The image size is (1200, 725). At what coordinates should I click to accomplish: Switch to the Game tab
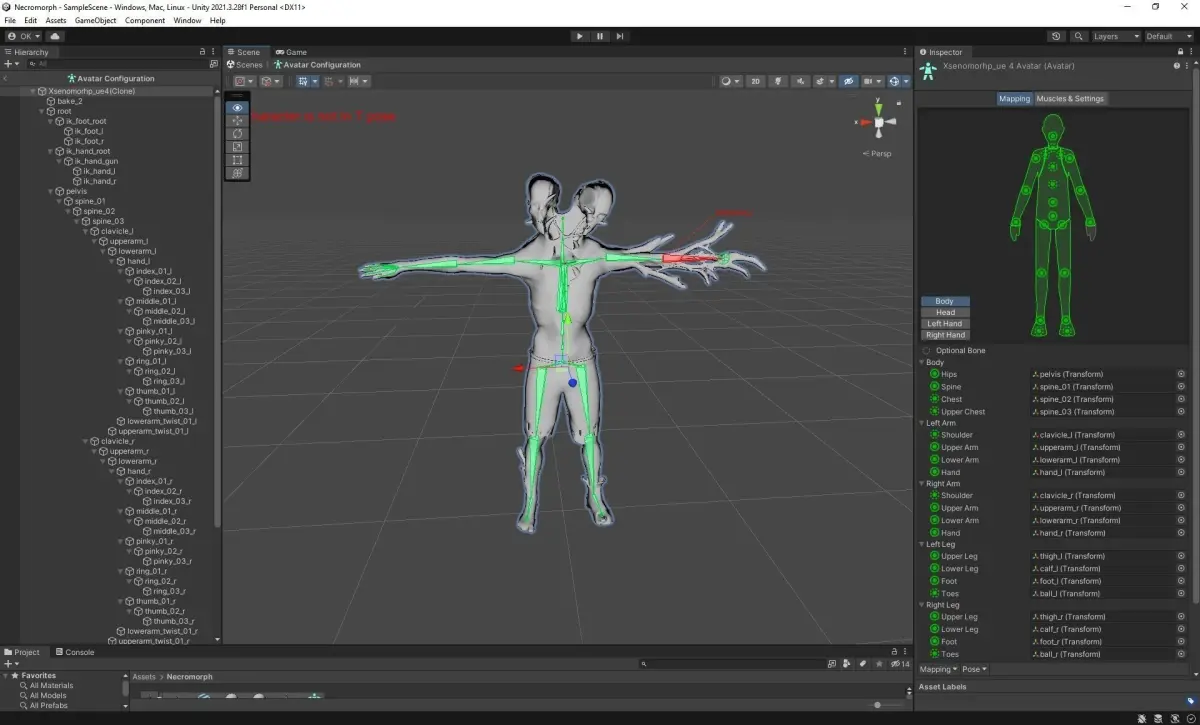point(292,52)
